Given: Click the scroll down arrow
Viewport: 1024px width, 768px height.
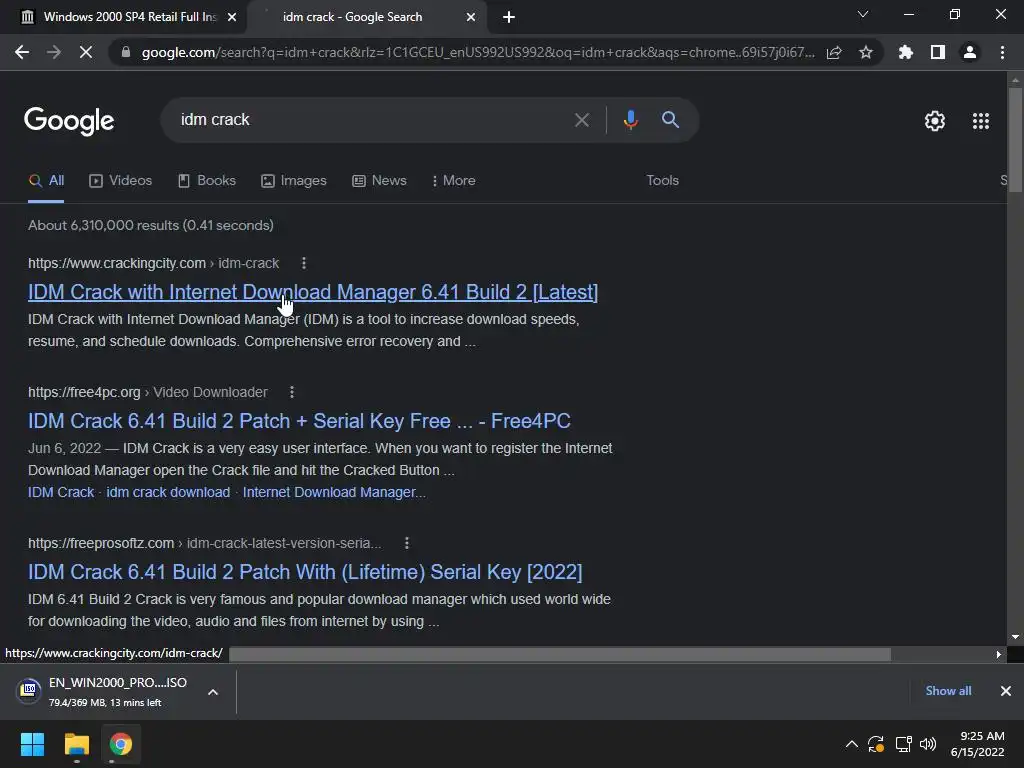Looking at the screenshot, I should tap(1015, 637).
